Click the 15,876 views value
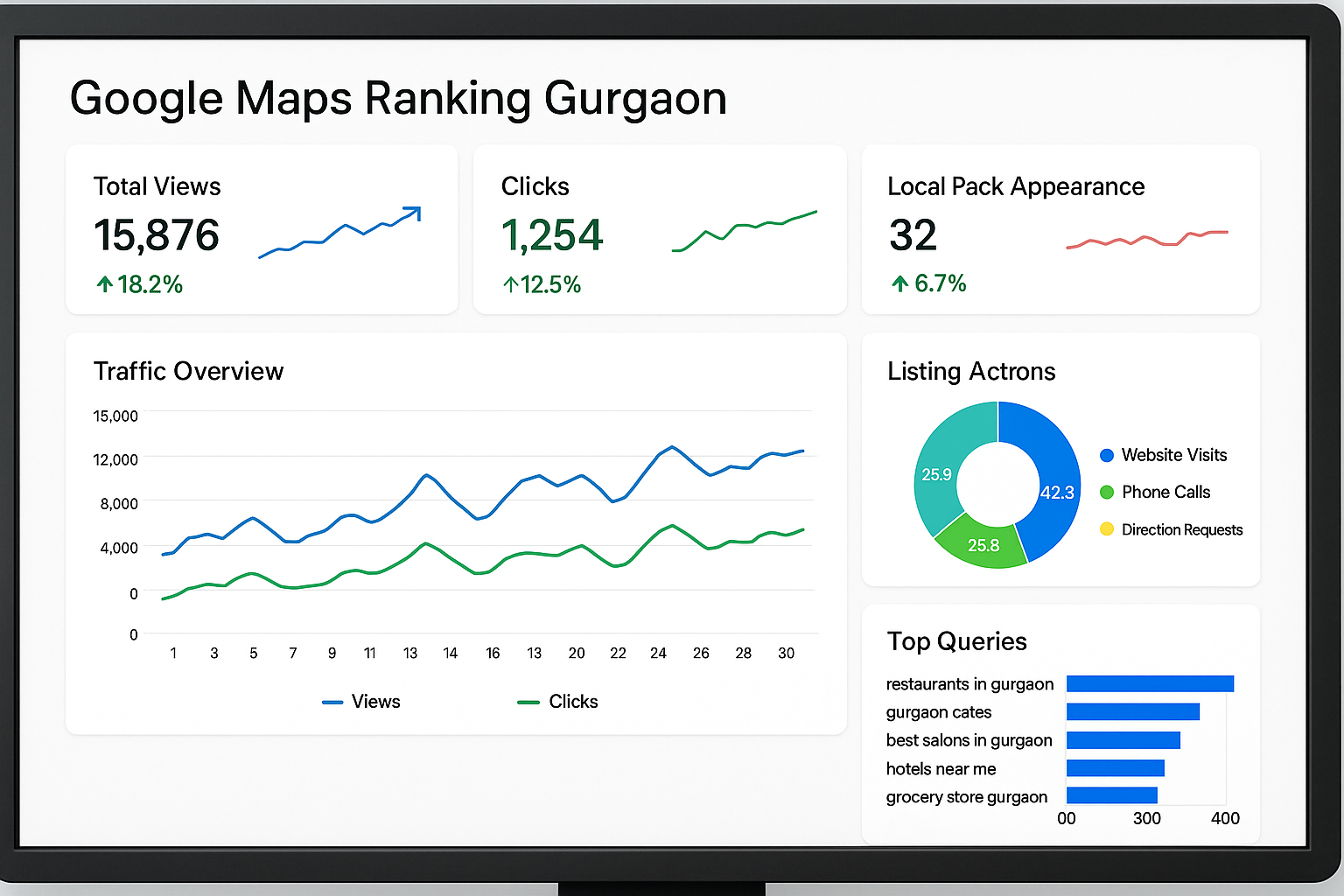 coord(157,234)
